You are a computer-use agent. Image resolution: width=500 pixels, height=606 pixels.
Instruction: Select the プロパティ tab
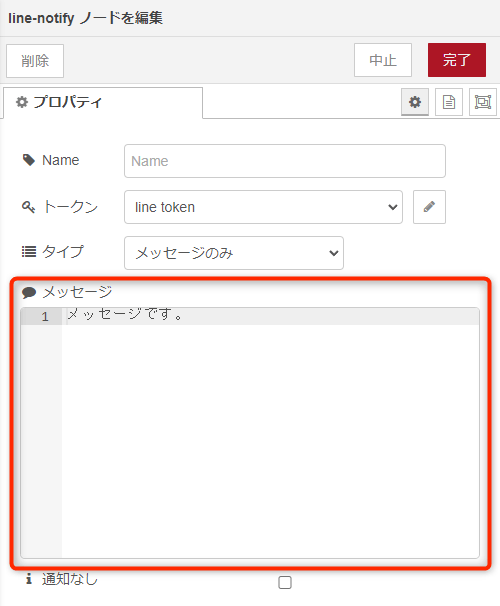click(103, 102)
